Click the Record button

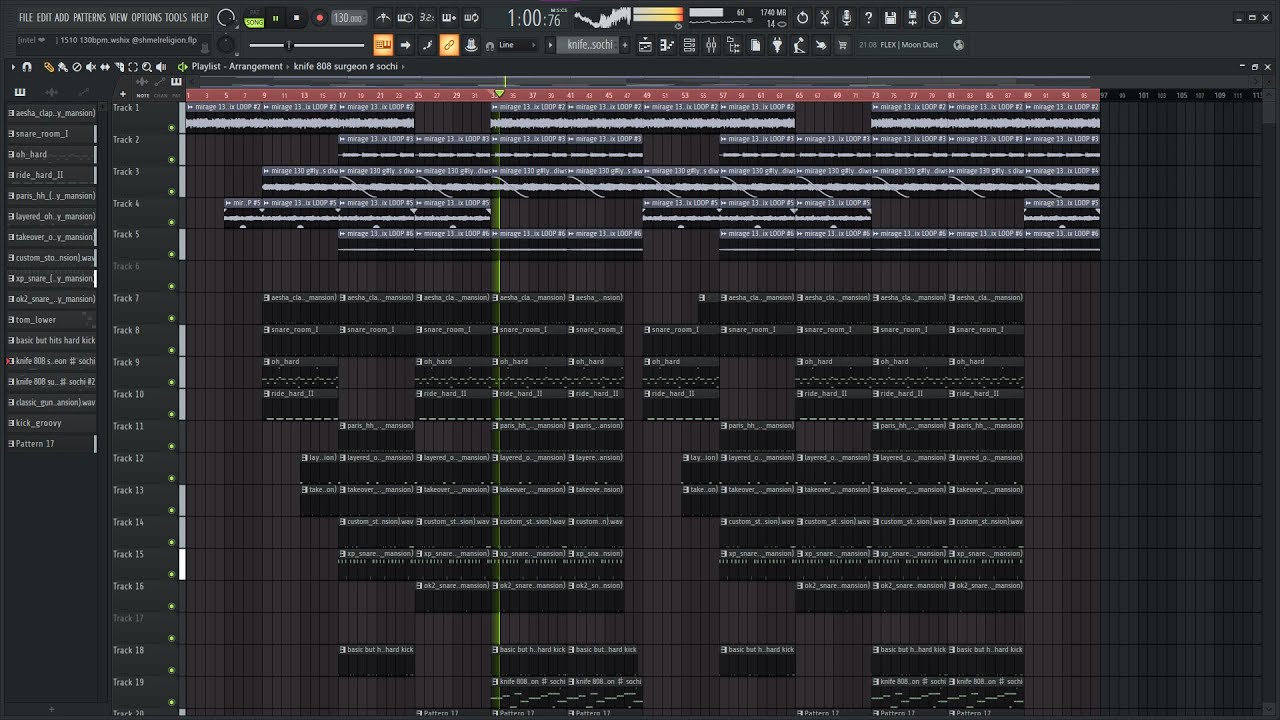319,18
